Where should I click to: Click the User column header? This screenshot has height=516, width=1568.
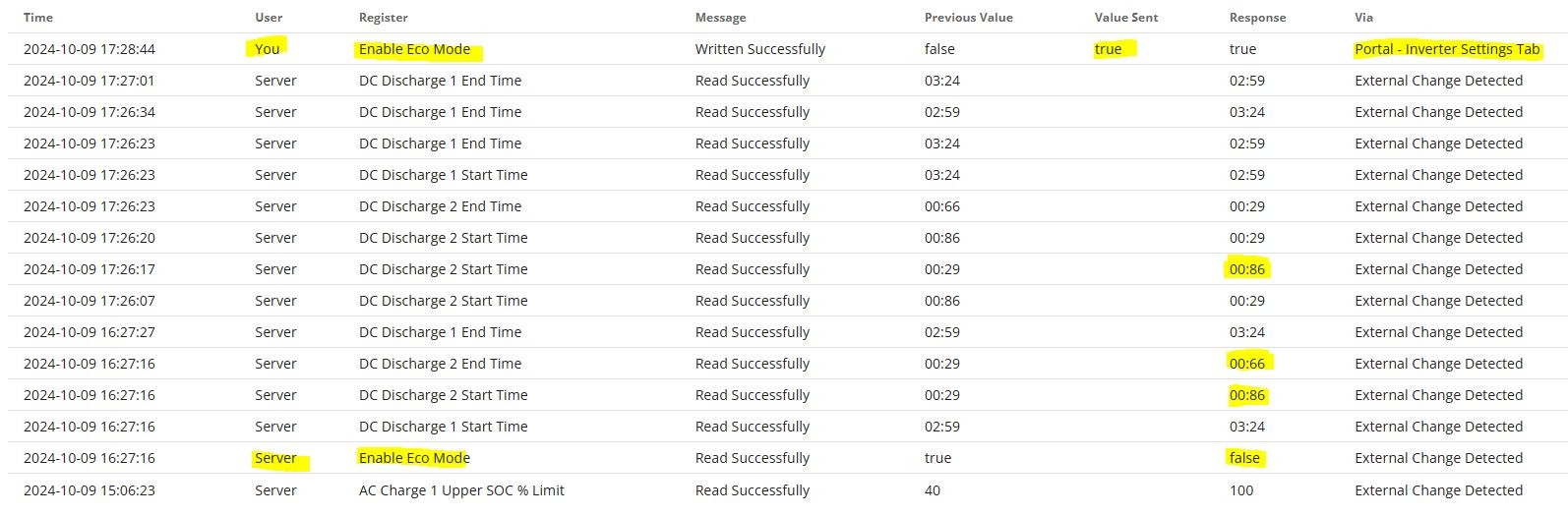point(269,18)
